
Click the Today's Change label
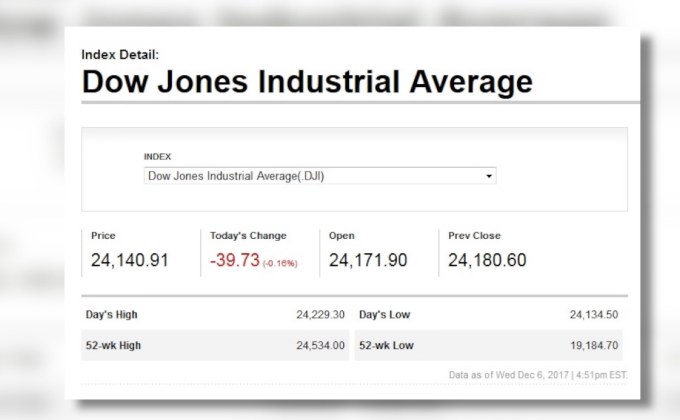[x=248, y=236]
